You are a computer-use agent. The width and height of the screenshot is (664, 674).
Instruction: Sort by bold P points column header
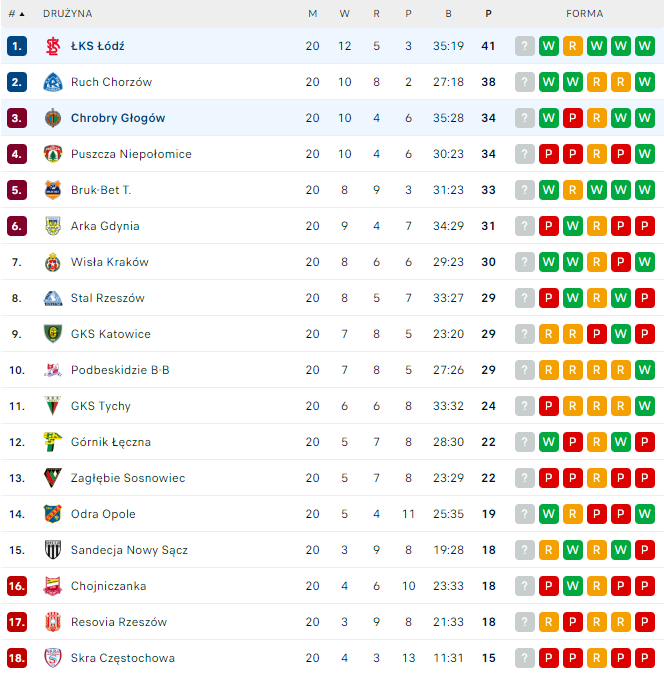click(489, 14)
